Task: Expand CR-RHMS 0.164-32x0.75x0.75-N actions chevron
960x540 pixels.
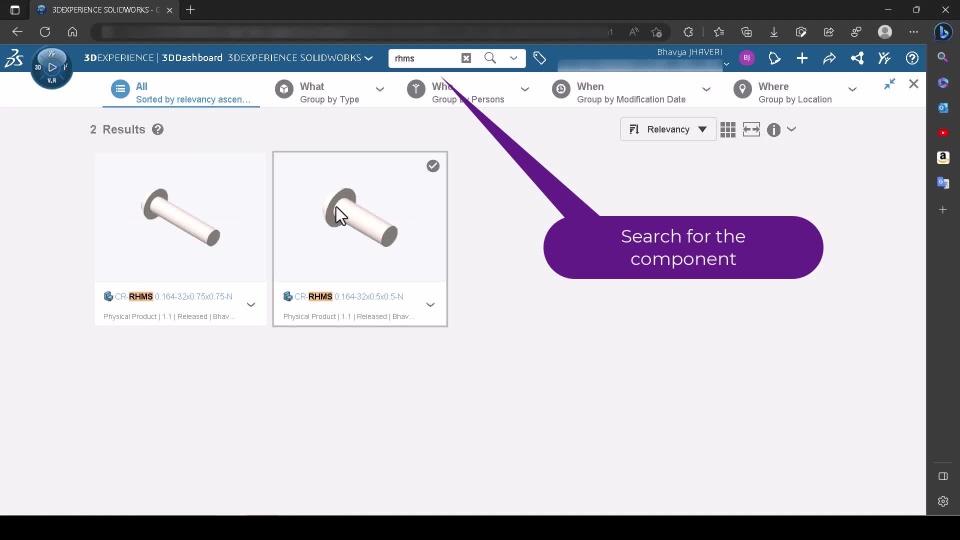Action: (251, 304)
